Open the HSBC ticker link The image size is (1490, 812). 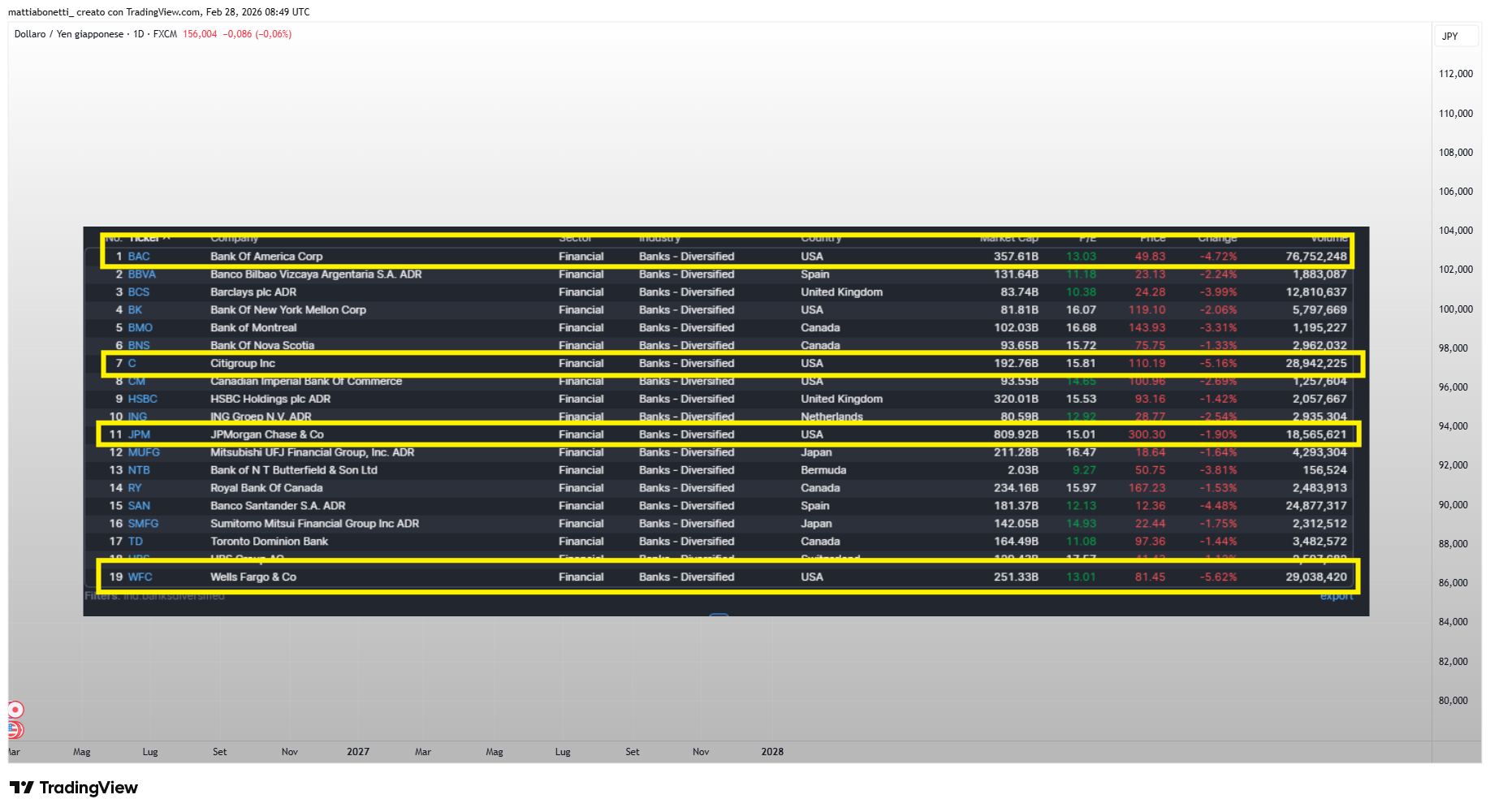(143, 400)
